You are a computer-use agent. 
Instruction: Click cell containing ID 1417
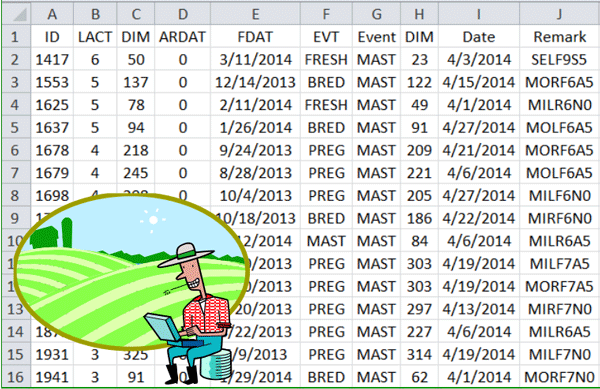[52, 60]
